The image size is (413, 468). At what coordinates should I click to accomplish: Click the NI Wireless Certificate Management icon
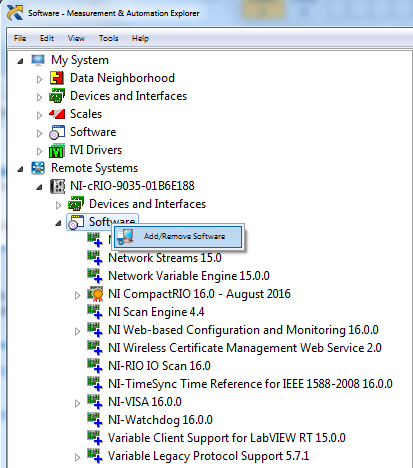point(95,348)
